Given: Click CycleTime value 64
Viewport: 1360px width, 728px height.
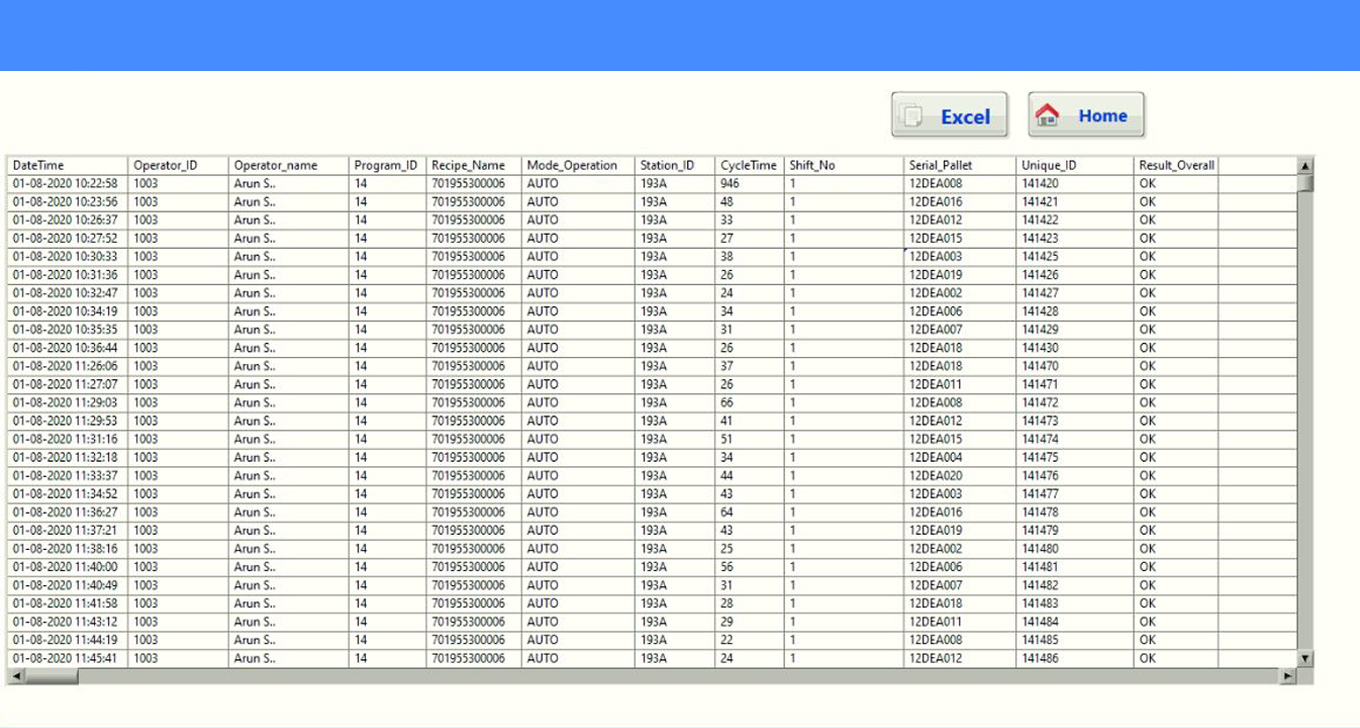Looking at the screenshot, I should click(x=749, y=512).
